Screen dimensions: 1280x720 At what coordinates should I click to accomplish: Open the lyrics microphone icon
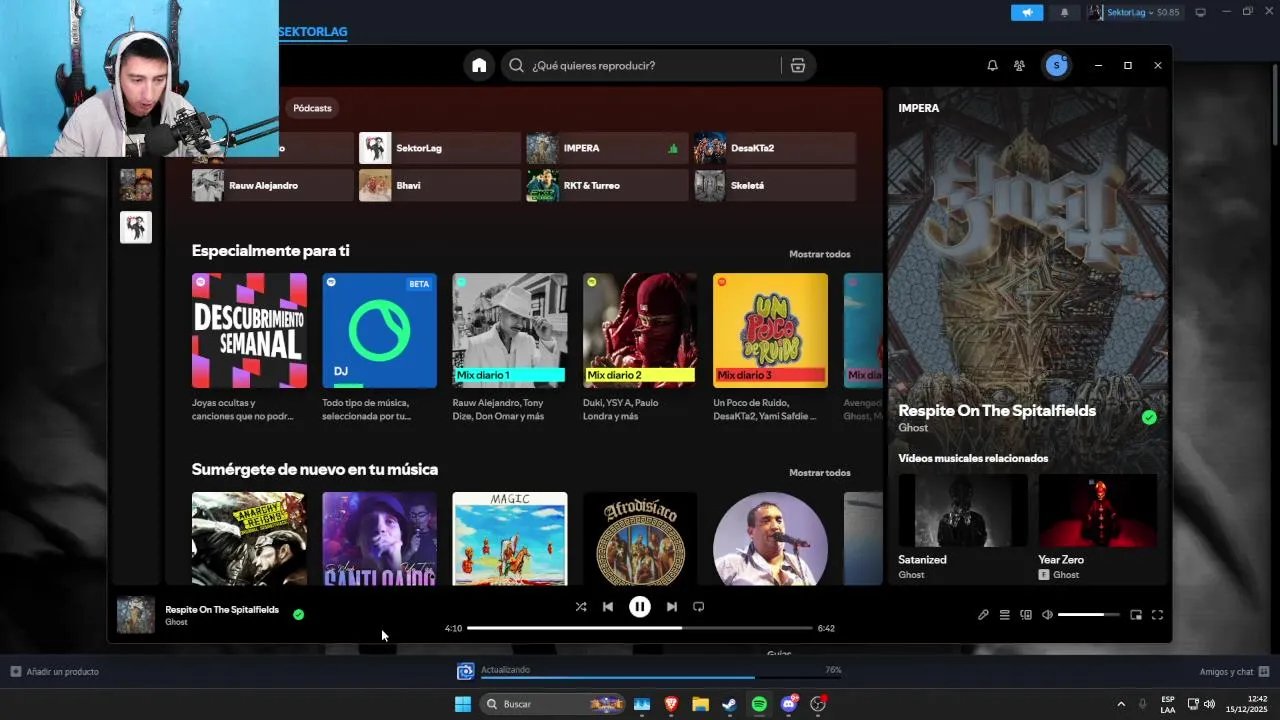pos(983,615)
